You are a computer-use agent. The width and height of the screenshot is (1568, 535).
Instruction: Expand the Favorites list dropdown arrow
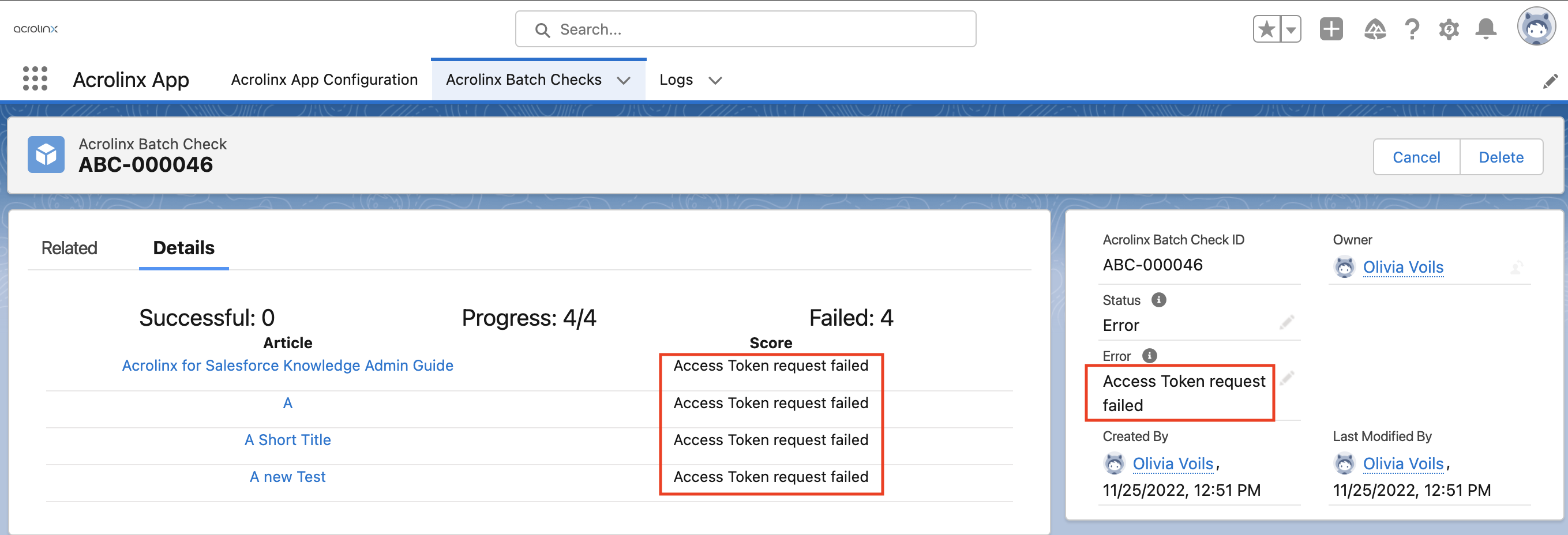coord(1291,29)
